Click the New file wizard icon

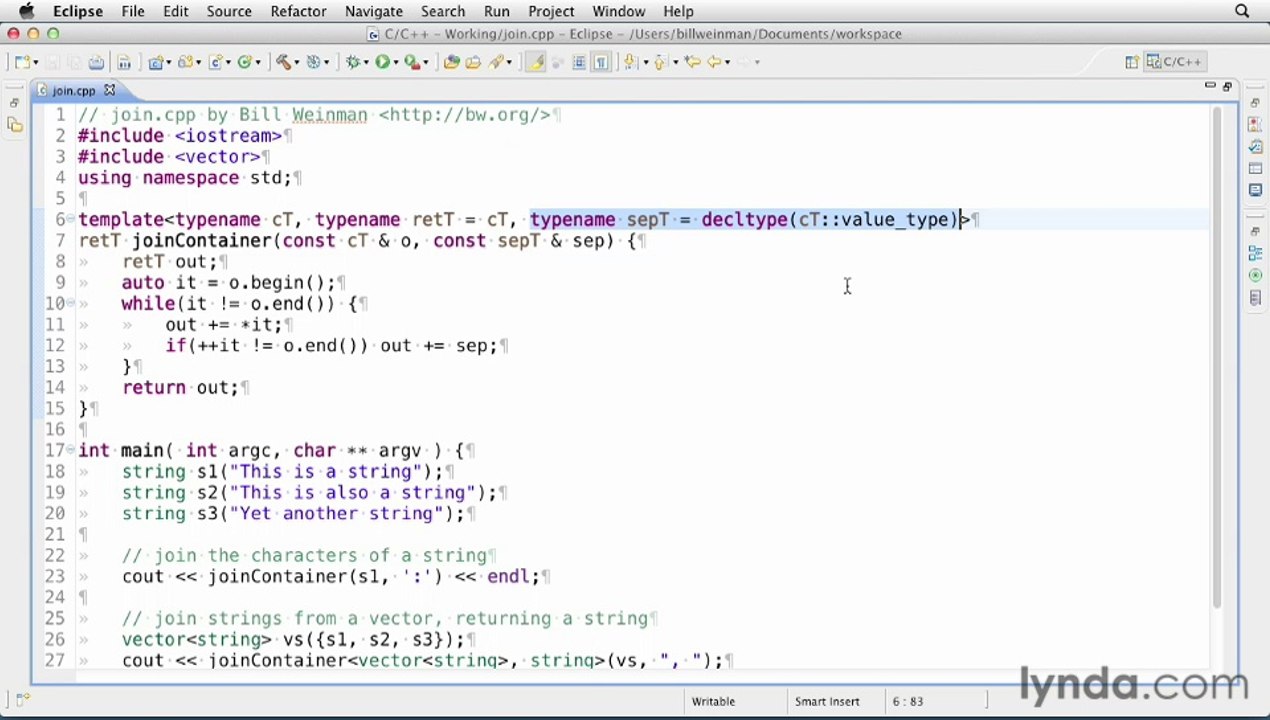pos(21,62)
